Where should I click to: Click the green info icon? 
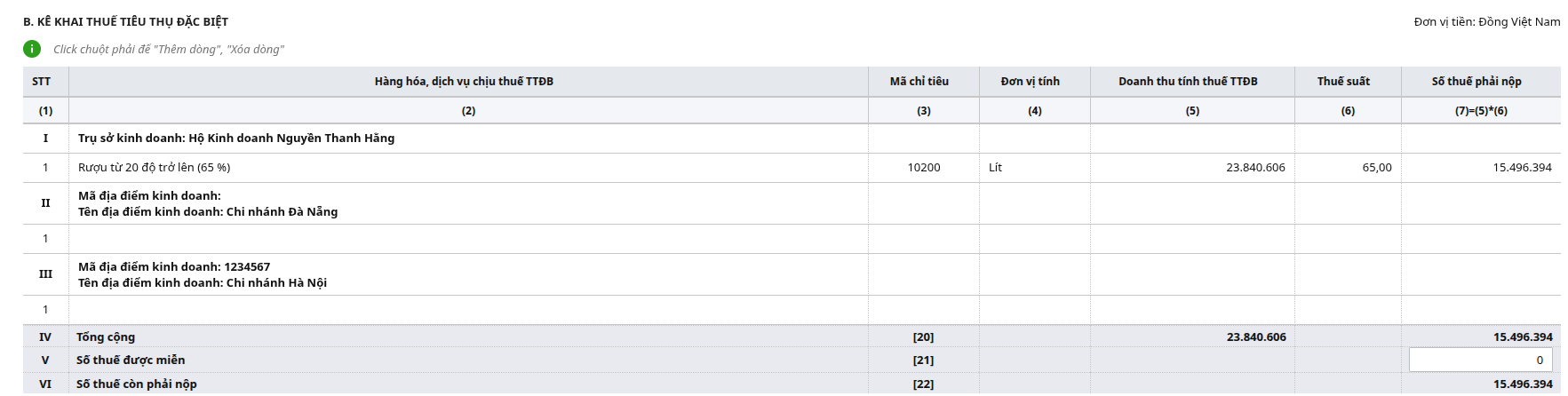[32, 50]
